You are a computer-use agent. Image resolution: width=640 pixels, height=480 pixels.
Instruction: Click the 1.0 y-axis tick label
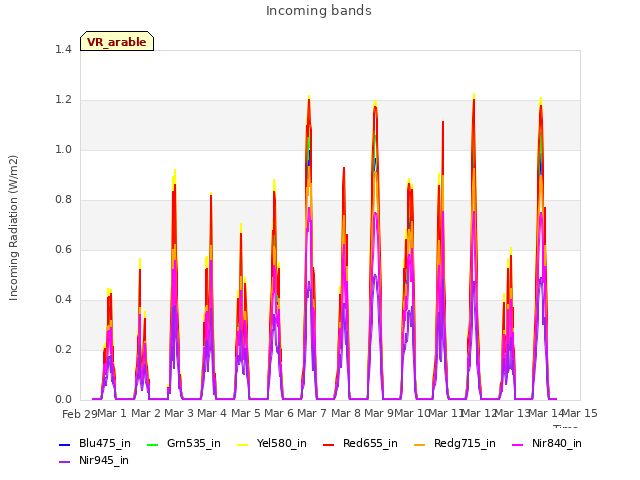(x=63, y=149)
